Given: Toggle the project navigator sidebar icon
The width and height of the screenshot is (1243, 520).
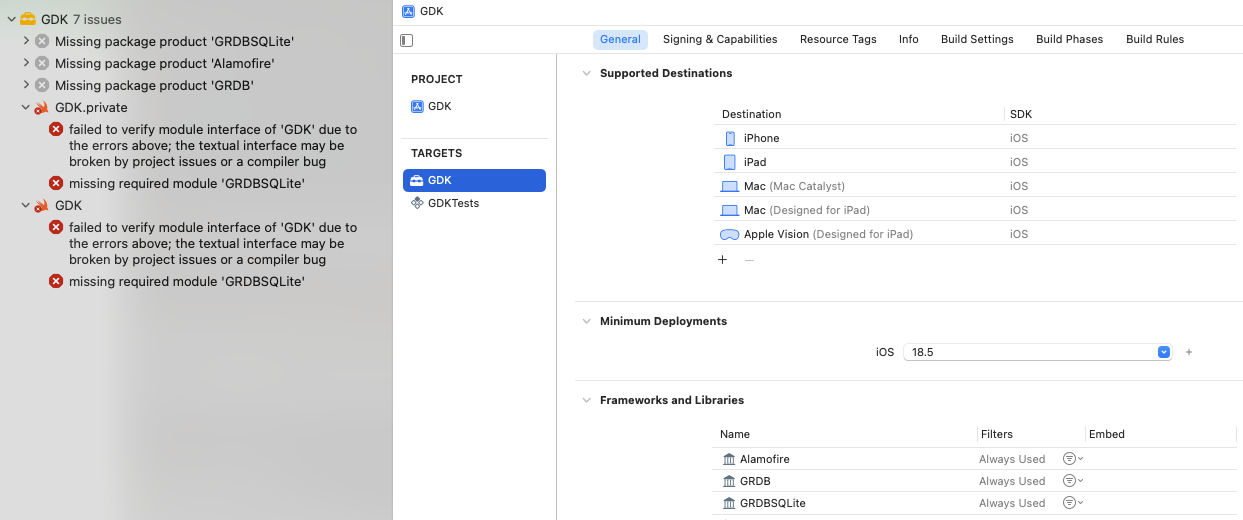Looking at the screenshot, I should pos(406,40).
